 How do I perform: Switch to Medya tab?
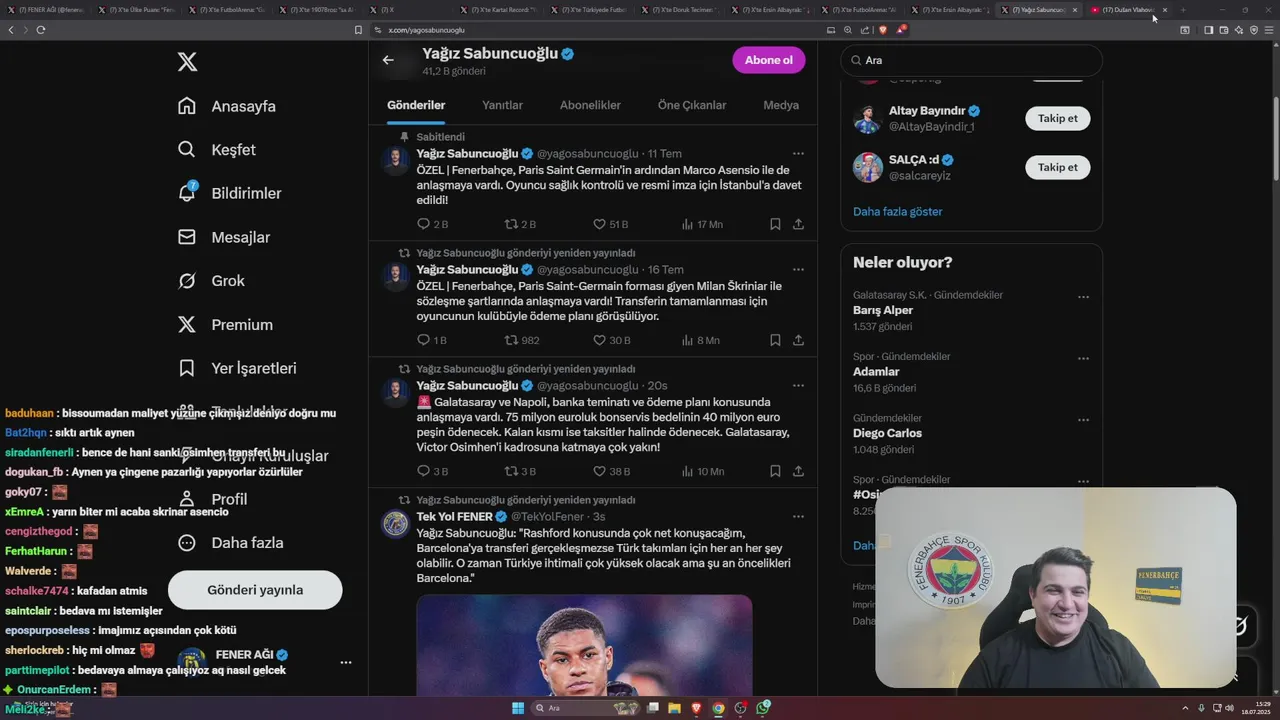781,105
